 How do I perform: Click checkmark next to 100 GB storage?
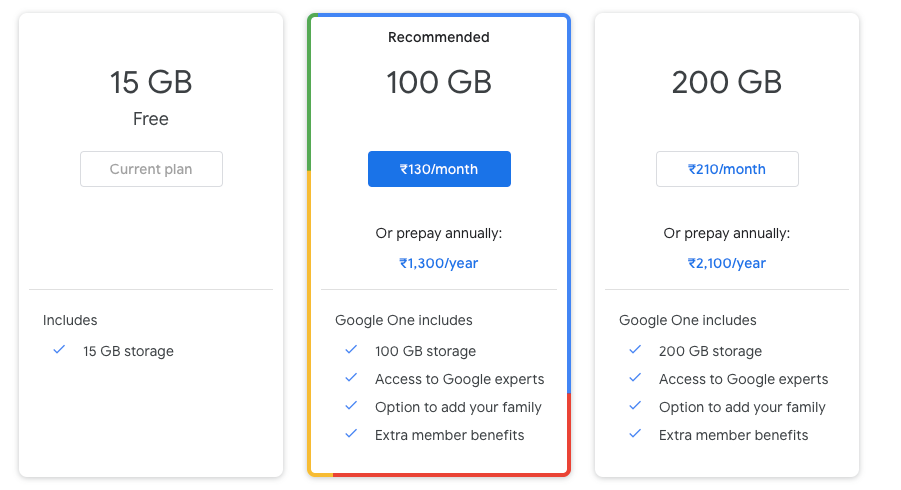pos(351,350)
